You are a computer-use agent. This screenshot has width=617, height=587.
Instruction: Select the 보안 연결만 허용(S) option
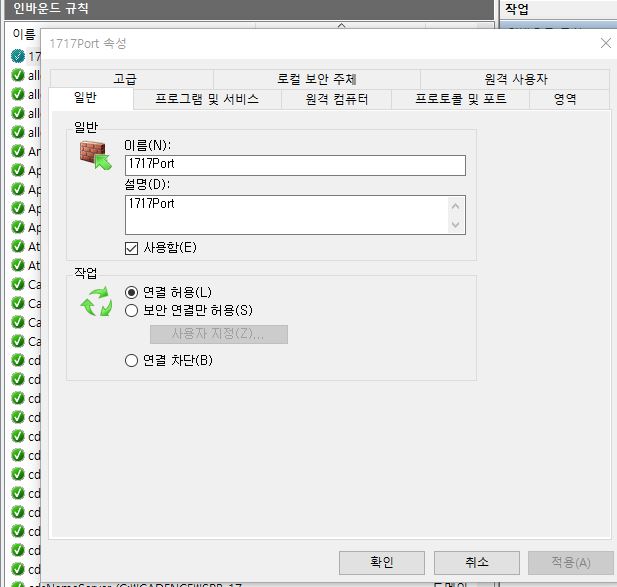click(x=131, y=311)
